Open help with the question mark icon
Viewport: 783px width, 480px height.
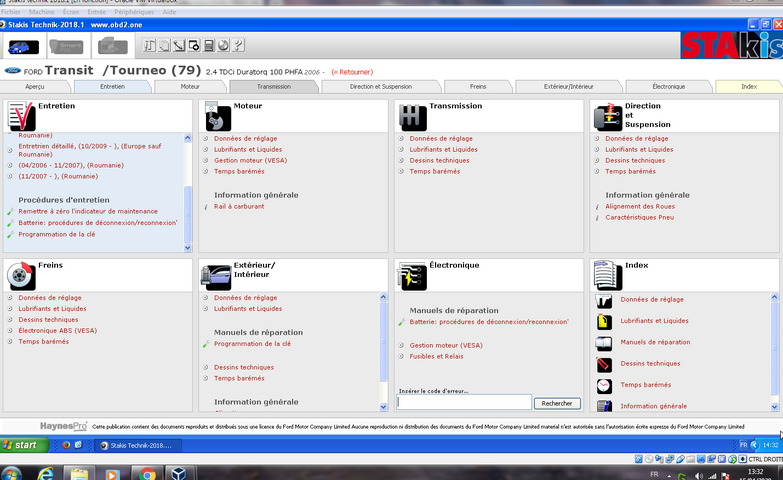pos(238,45)
